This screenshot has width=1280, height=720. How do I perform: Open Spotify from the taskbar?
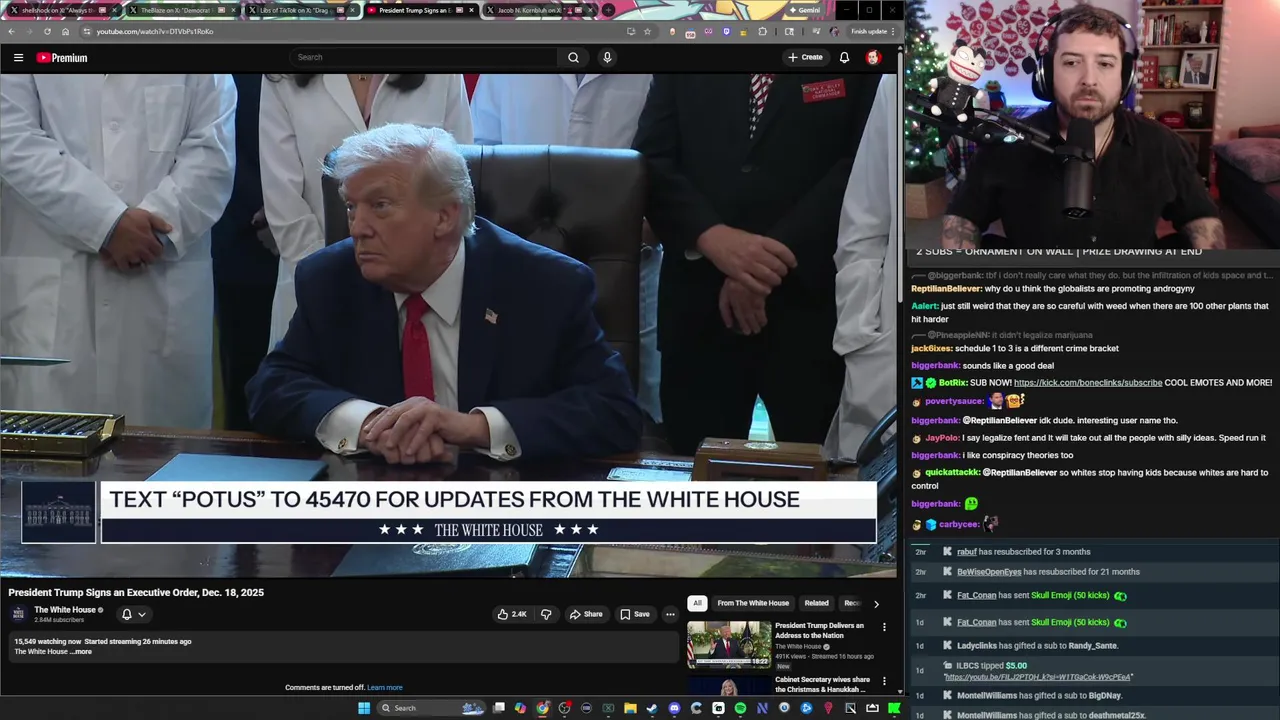740,708
